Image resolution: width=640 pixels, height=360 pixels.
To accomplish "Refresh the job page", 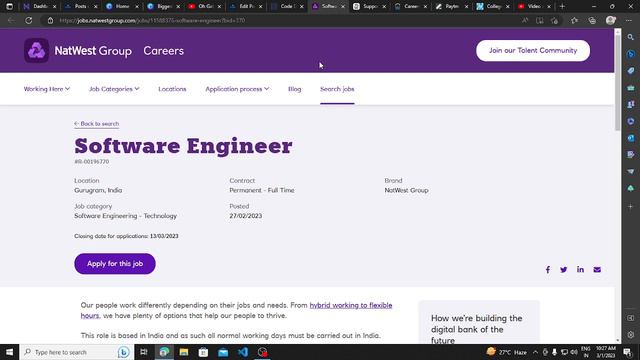I will coord(29,20).
